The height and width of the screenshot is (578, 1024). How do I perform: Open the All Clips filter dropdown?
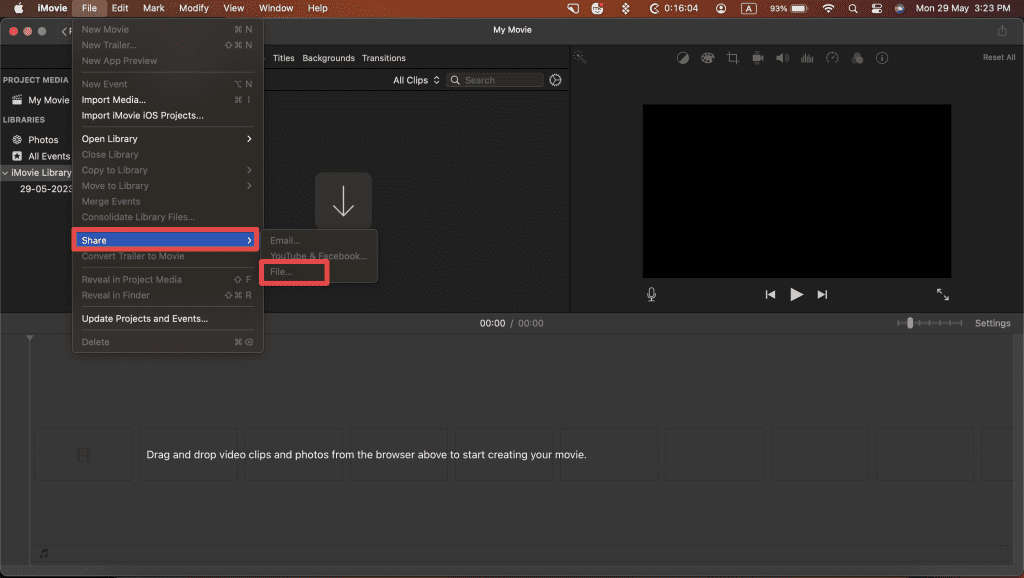click(x=415, y=80)
